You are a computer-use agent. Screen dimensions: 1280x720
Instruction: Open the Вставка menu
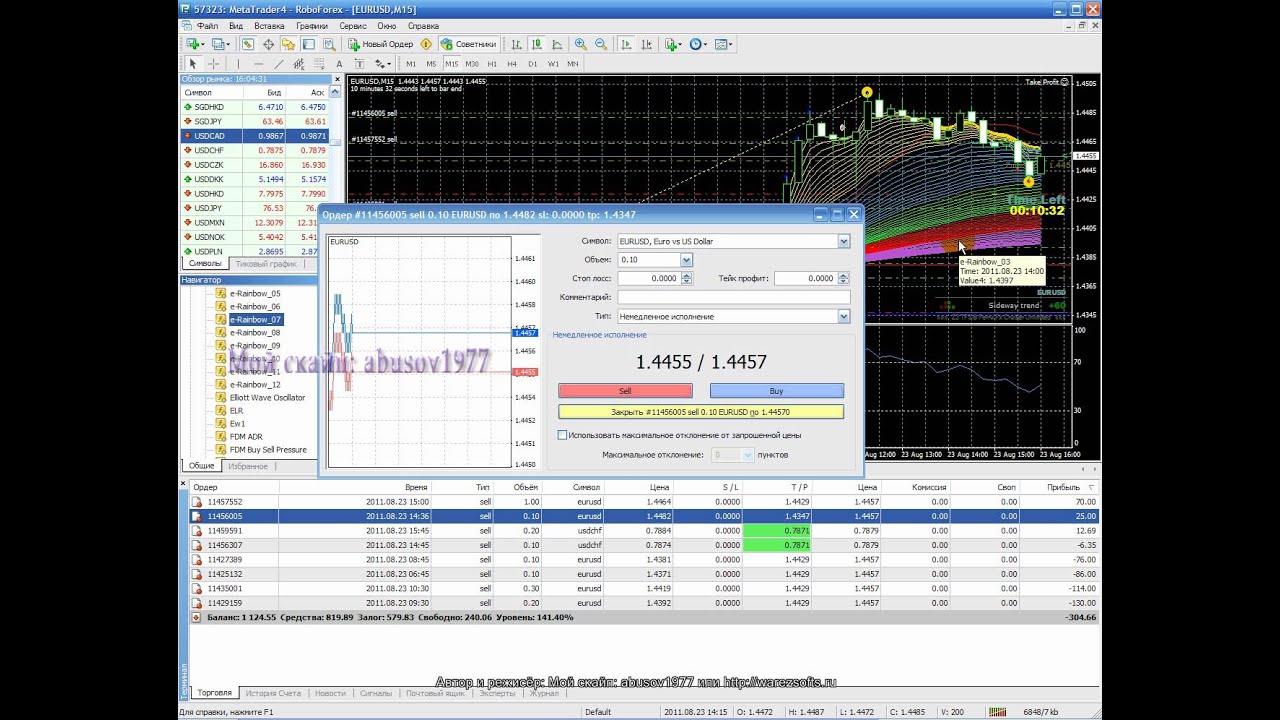click(x=269, y=26)
